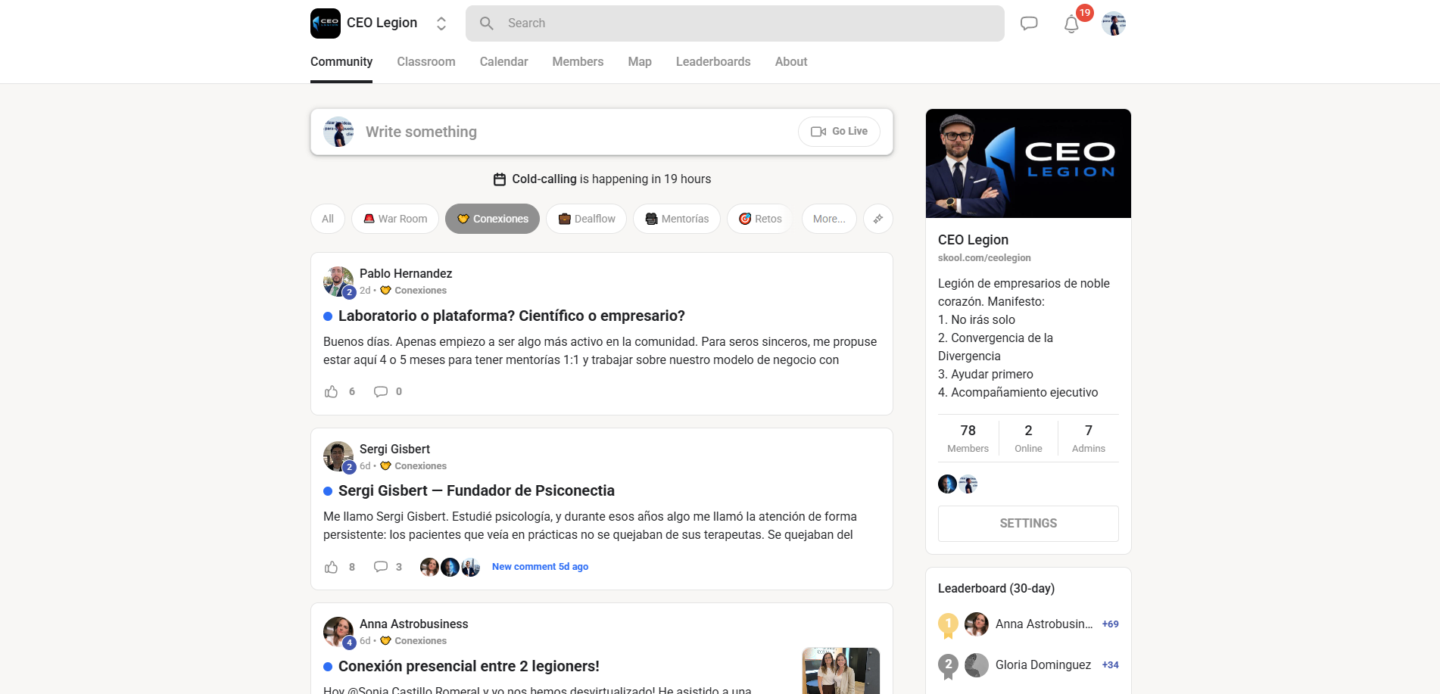The width and height of the screenshot is (1440, 694).
Task: Click the pin icon button after More...
Action: 878,219
